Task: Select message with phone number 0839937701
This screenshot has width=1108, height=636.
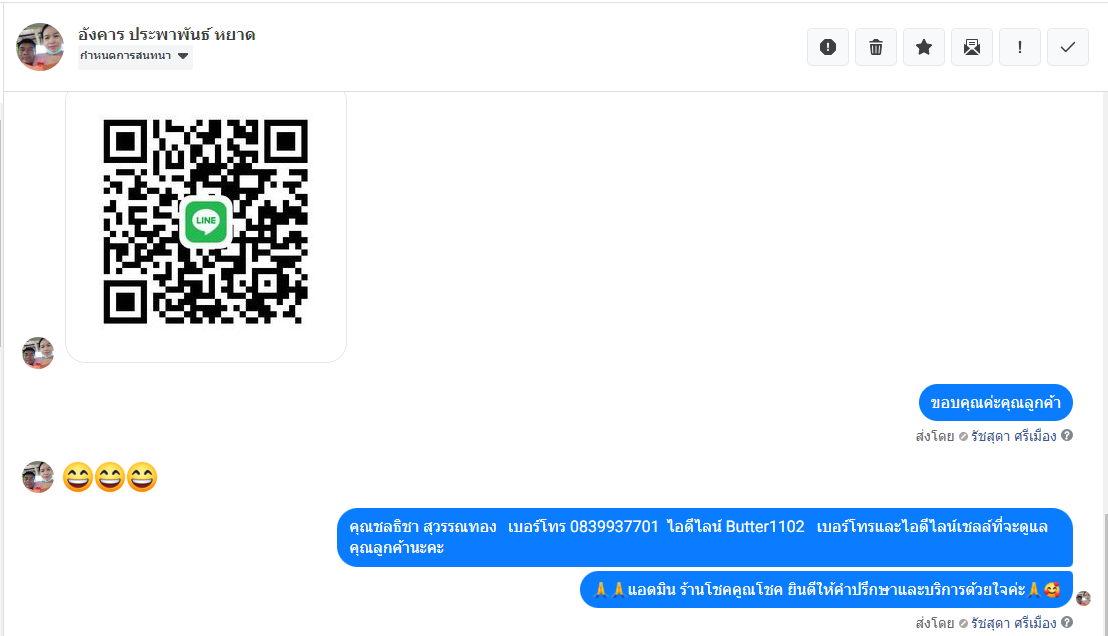Action: 705,537
